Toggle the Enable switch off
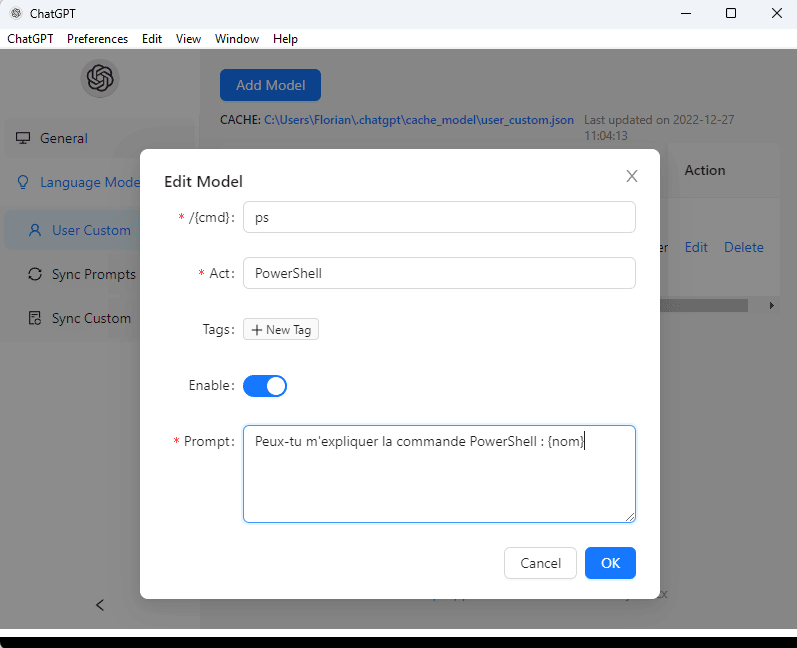The width and height of the screenshot is (797, 648). (x=265, y=386)
